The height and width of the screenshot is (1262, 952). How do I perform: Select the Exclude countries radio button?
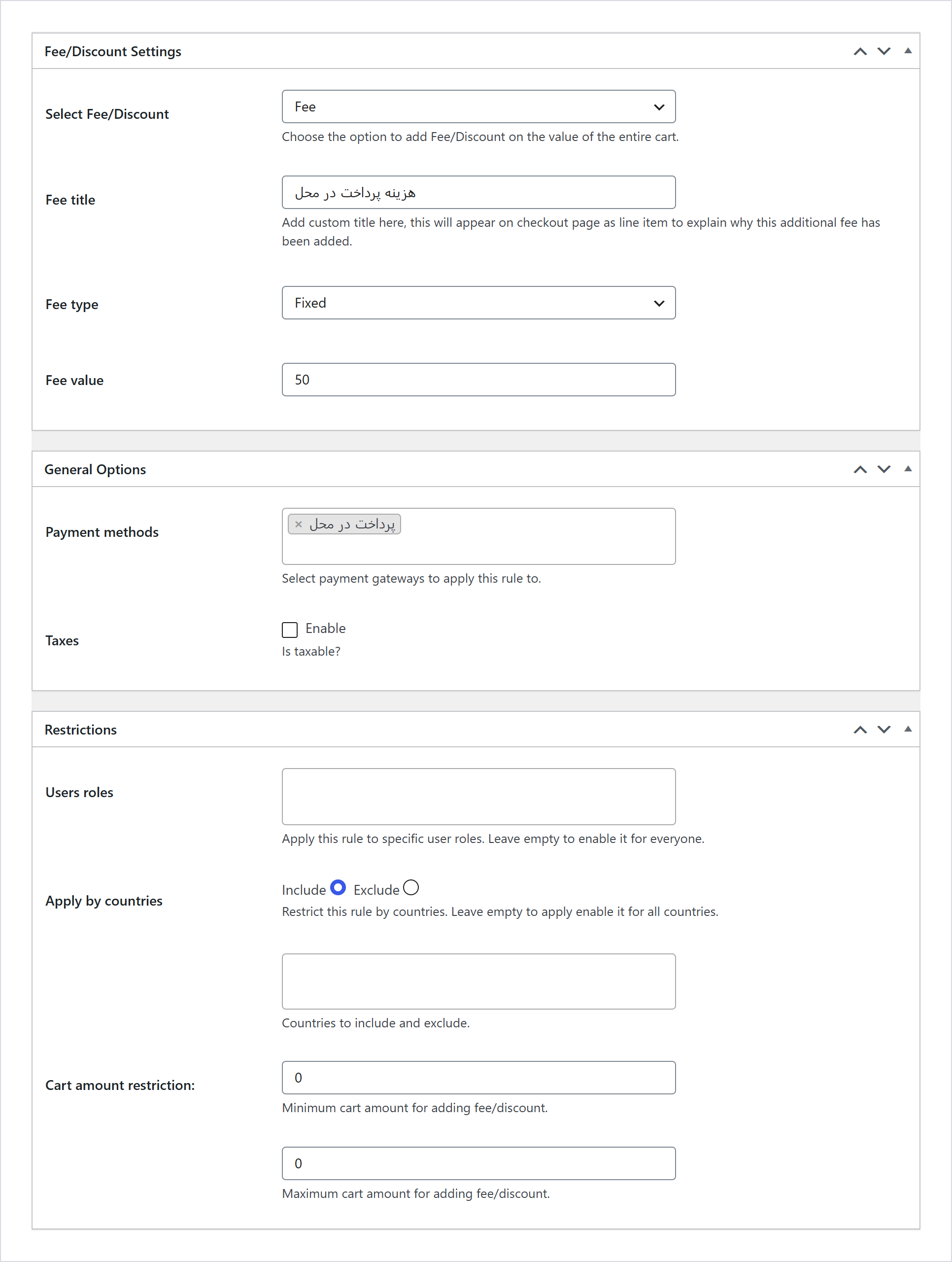click(x=410, y=888)
